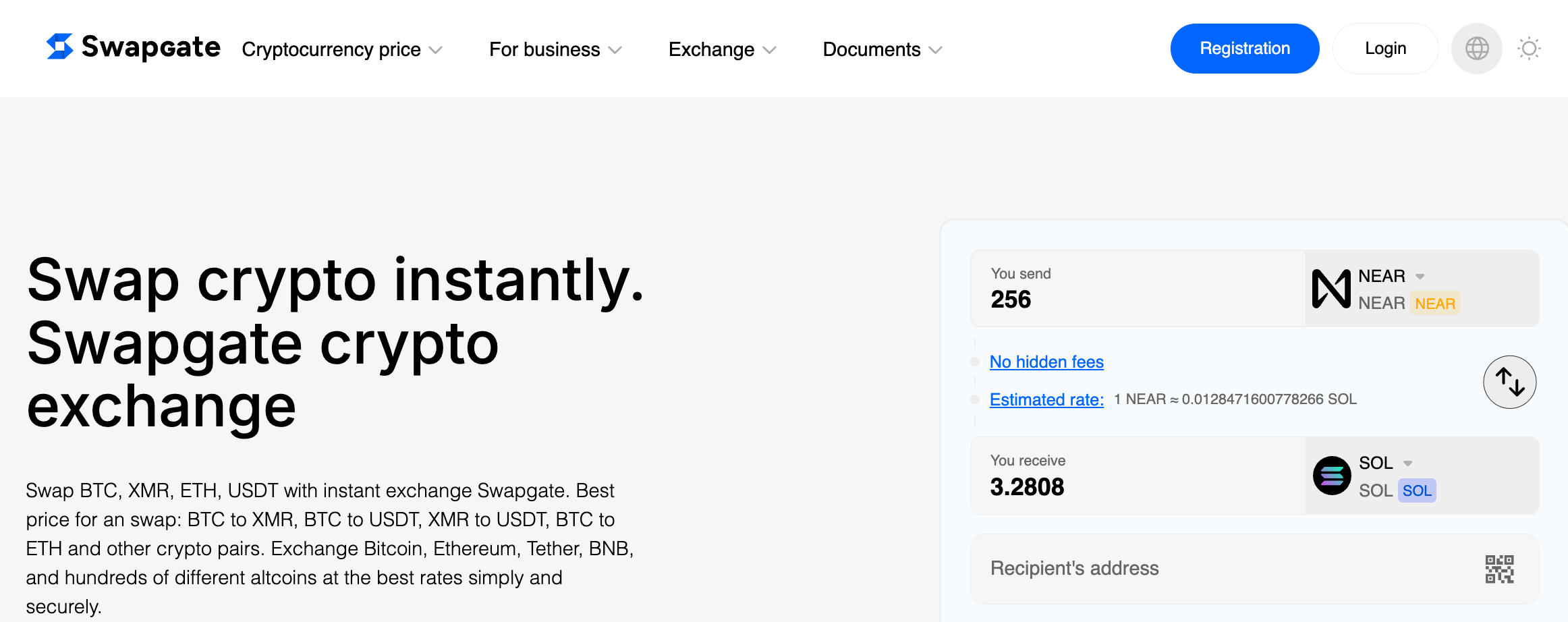Click the swap direction arrows button
Viewport: 1568px width, 622px height.
pyautogui.click(x=1509, y=382)
